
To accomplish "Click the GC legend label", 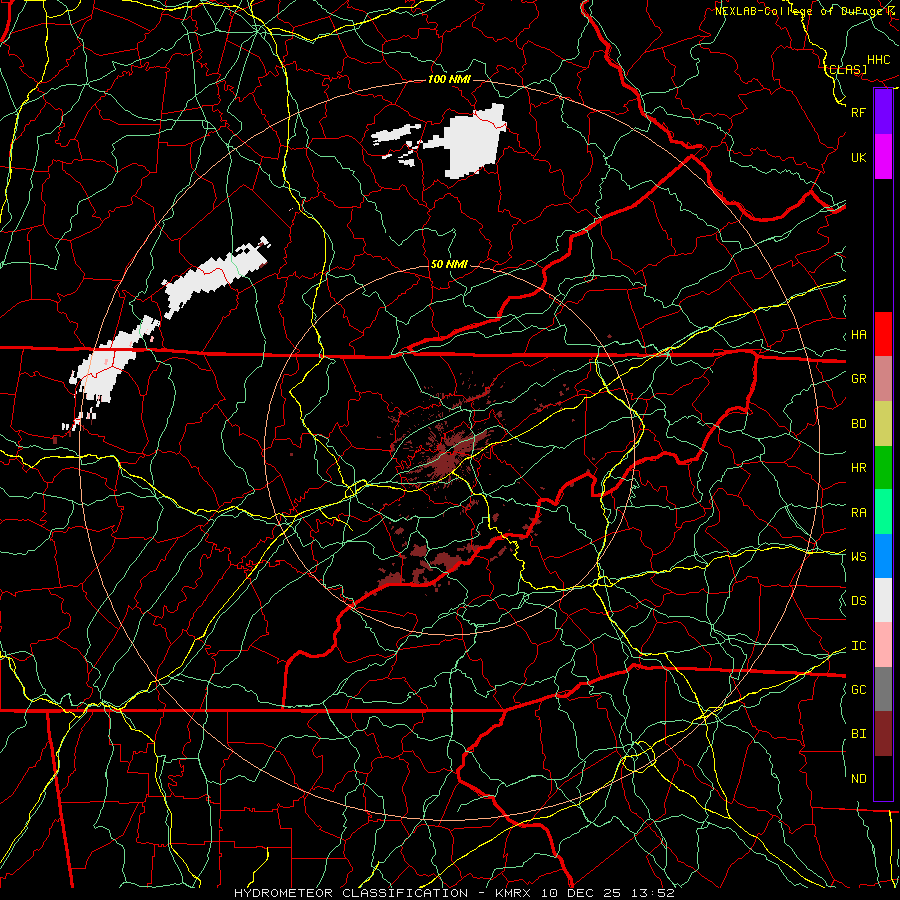I will (x=859, y=690).
